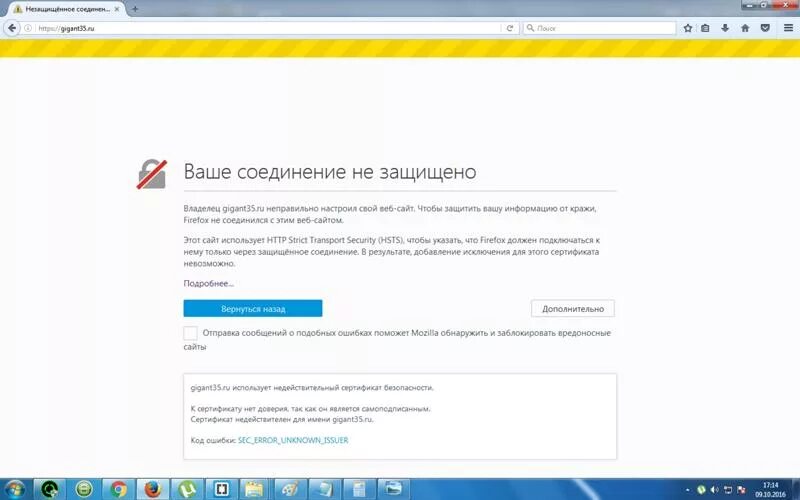Bookmark this page with the star icon
The image size is (800, 500).
click(x=688, y=28)
